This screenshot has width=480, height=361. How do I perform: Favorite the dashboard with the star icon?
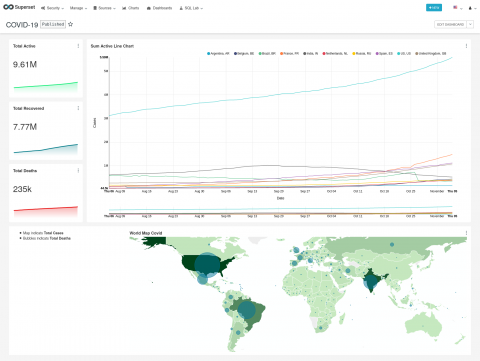pos(71,24)
